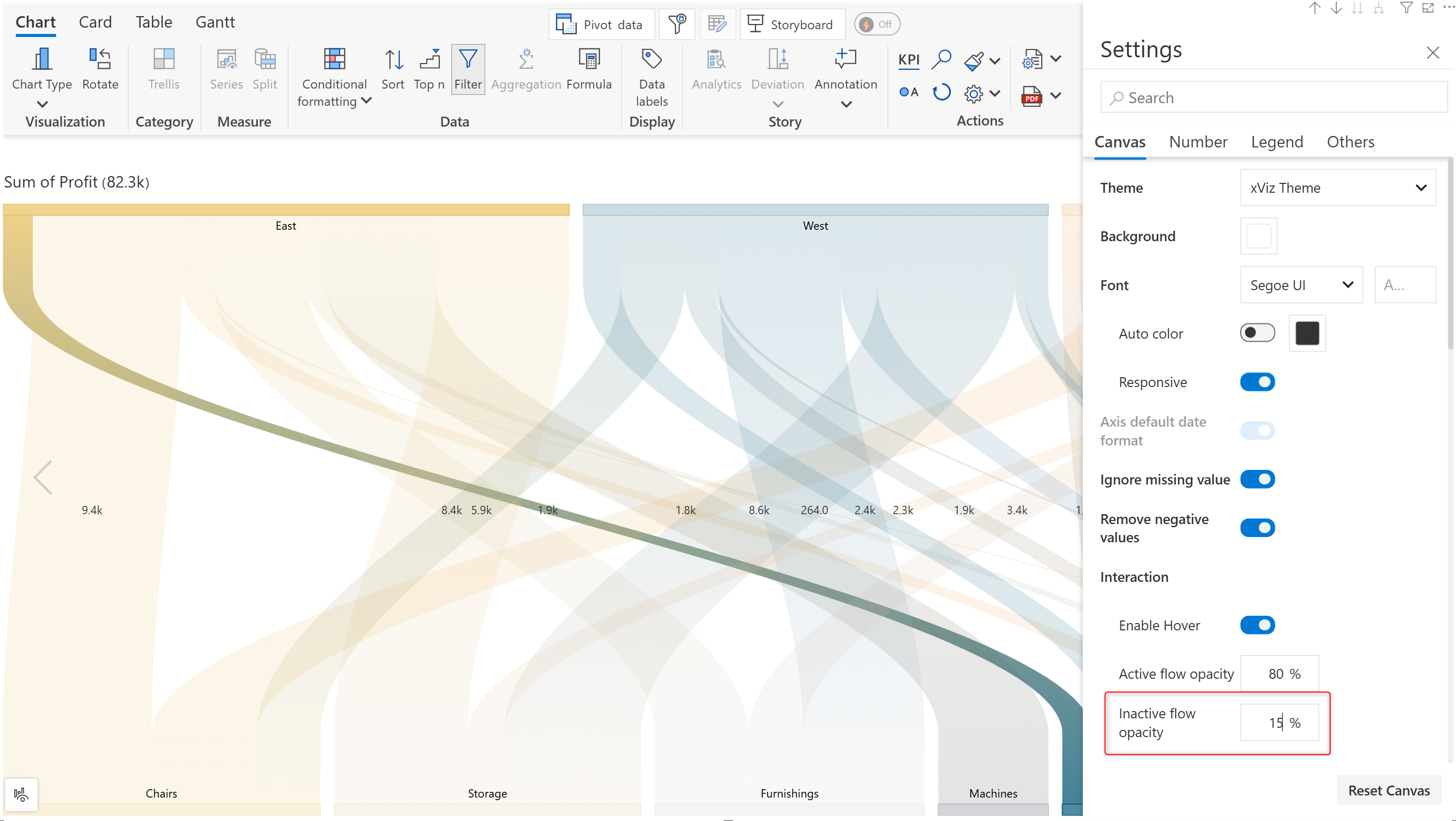Expand the Annotation dropdown arrow
This screenshot has height=821, width=1456.
pyautogui.click(x=846, y=105)
